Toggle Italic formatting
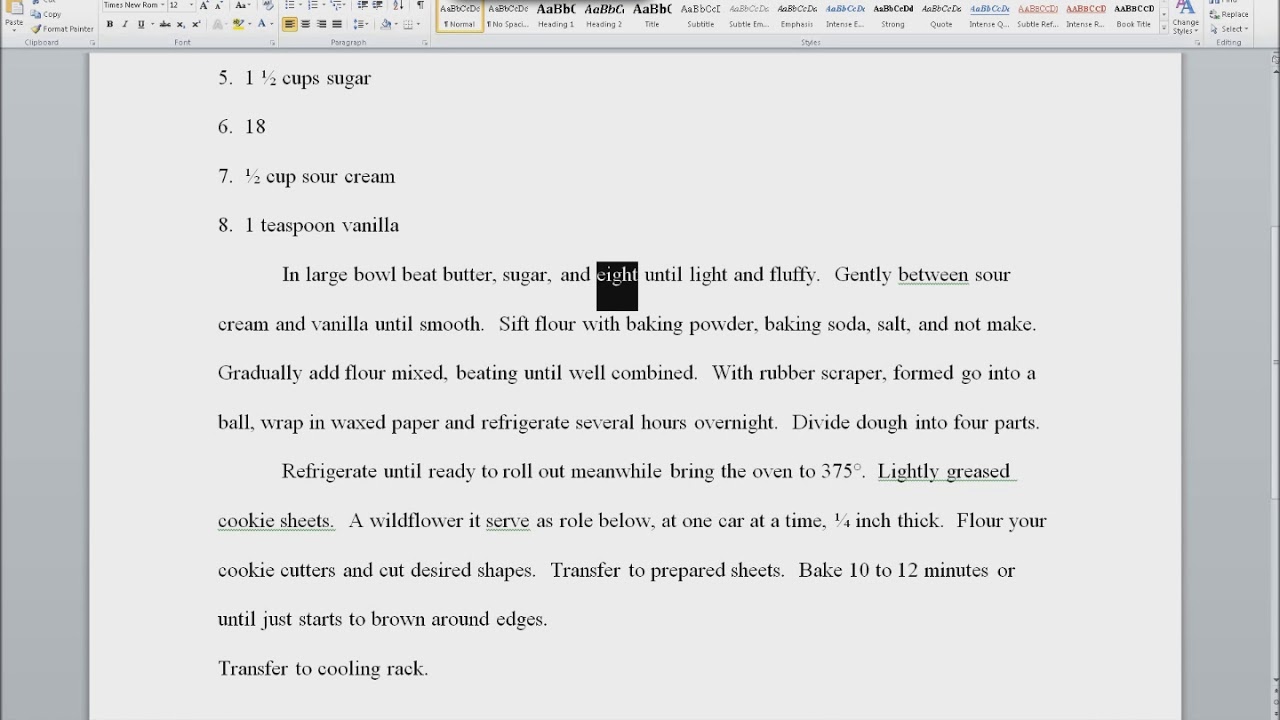This screenshot has width=1280, height=720. tap(125, 24)
